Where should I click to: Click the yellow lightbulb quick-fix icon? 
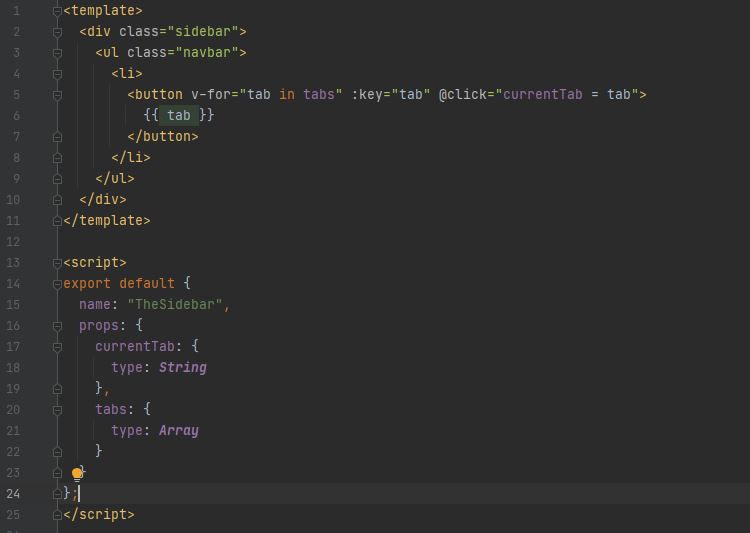pos(77,474)
